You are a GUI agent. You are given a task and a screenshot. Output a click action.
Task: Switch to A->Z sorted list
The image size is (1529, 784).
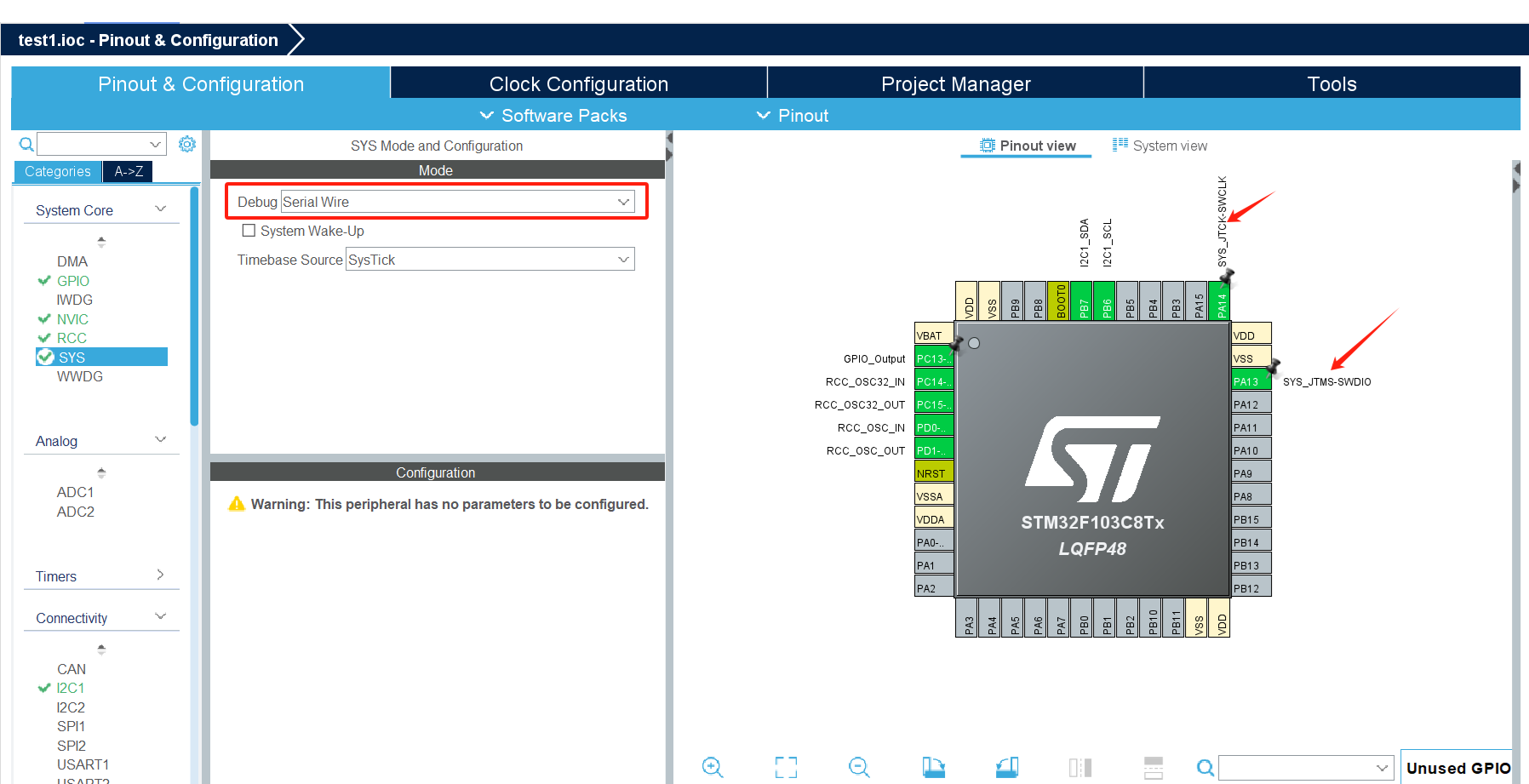click(x=129, y=171)
